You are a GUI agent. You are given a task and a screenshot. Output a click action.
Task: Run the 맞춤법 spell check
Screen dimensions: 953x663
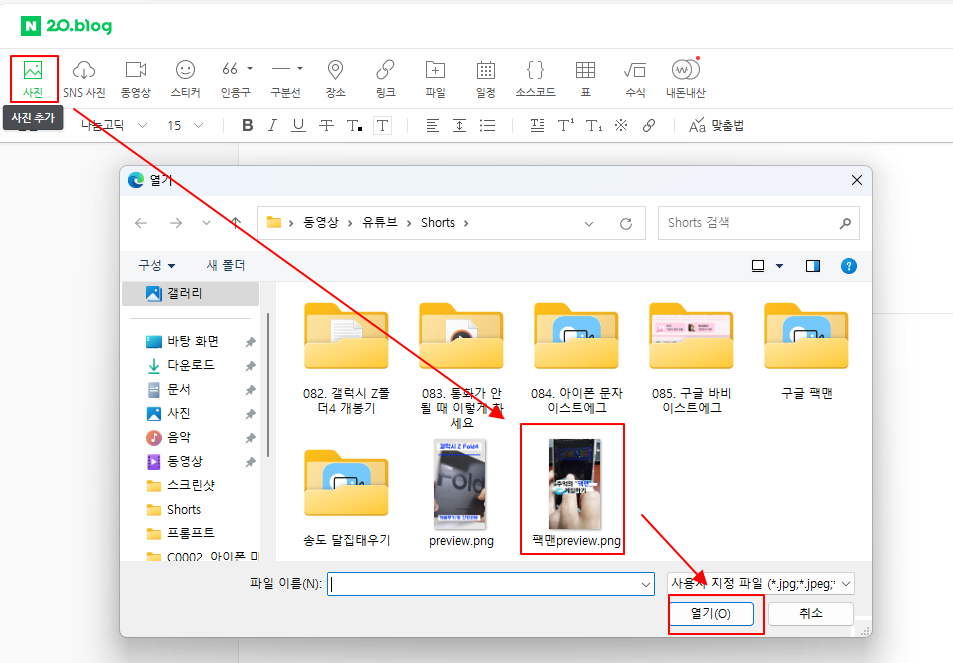pos(716,126)
